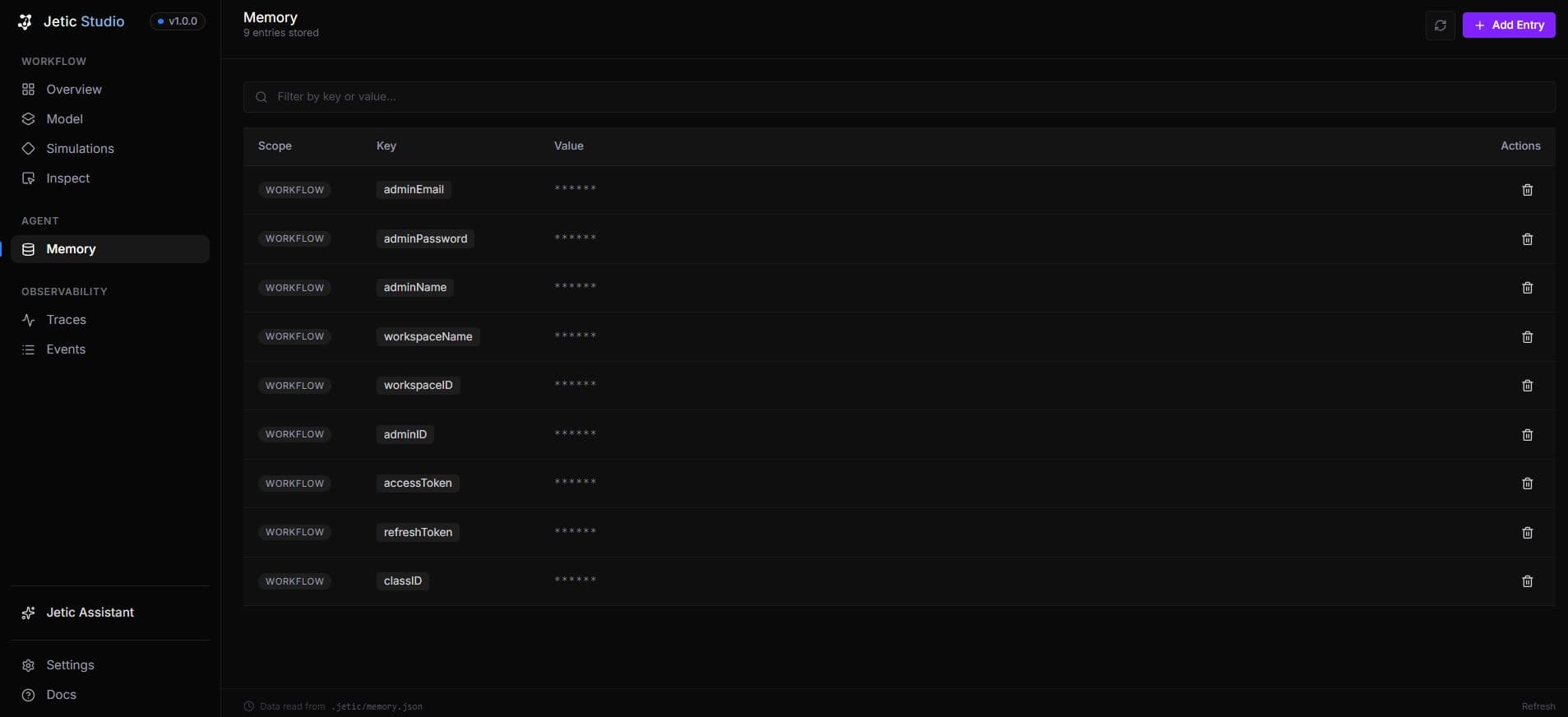The height and width of the screenshot is (717, 1568).
Task: Click the Simulations diamond icon in the sidebar
Action: [28, 148]
